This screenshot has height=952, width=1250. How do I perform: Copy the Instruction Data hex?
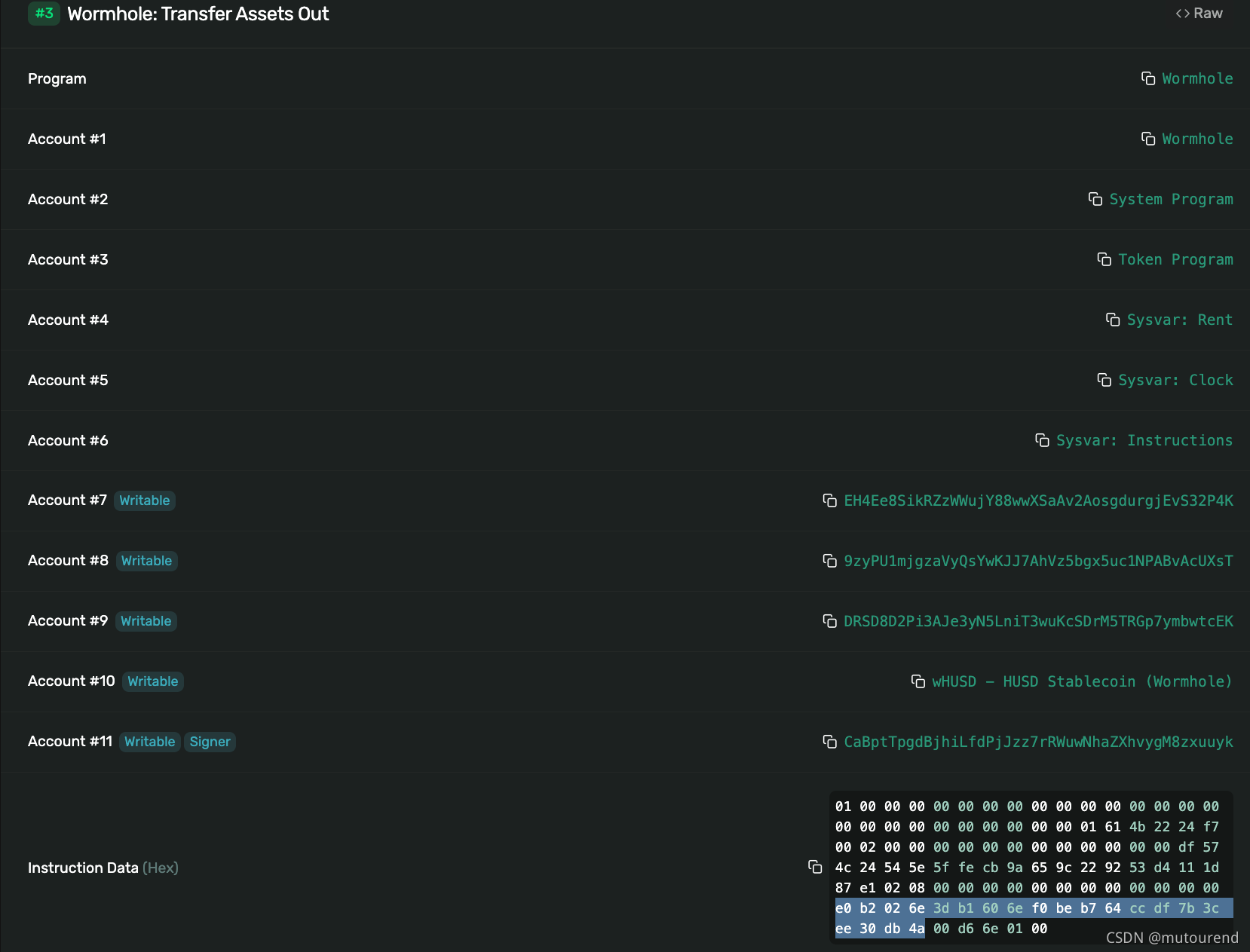tap(815, 867)
